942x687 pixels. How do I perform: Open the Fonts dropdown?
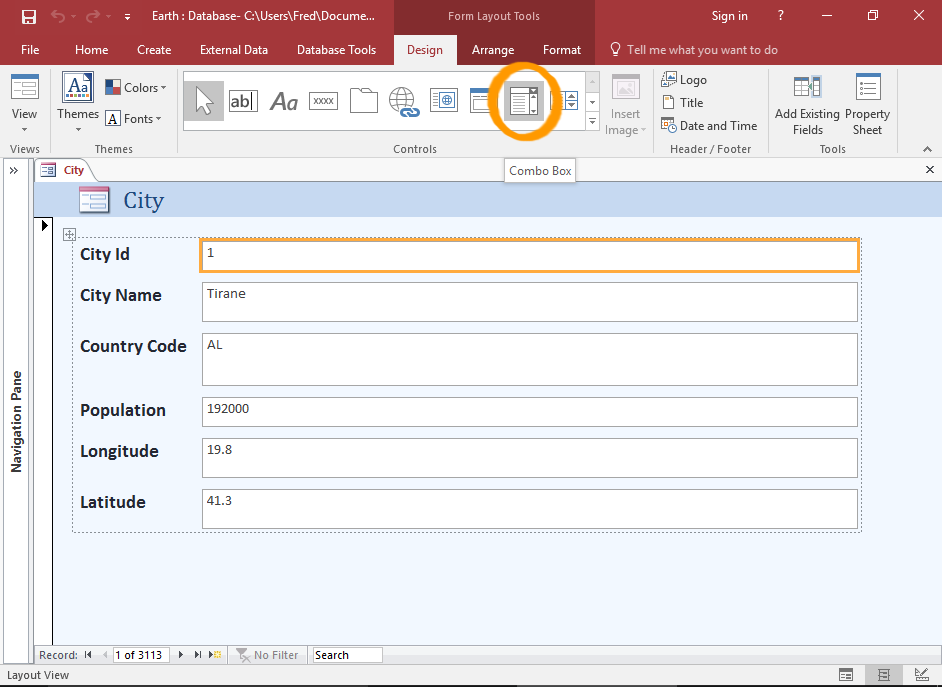[136, 118]
